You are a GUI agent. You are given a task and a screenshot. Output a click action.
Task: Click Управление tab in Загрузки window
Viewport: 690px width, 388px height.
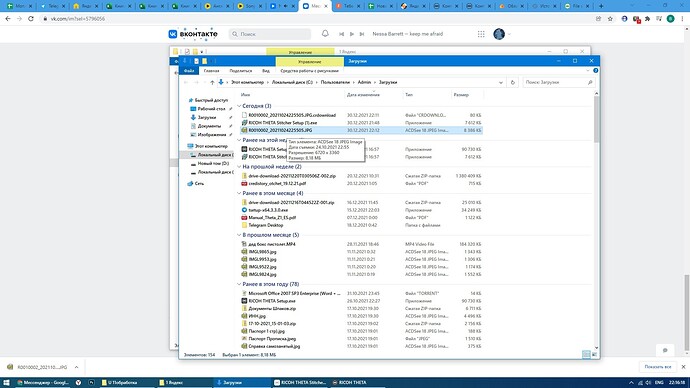click(309, 62)
